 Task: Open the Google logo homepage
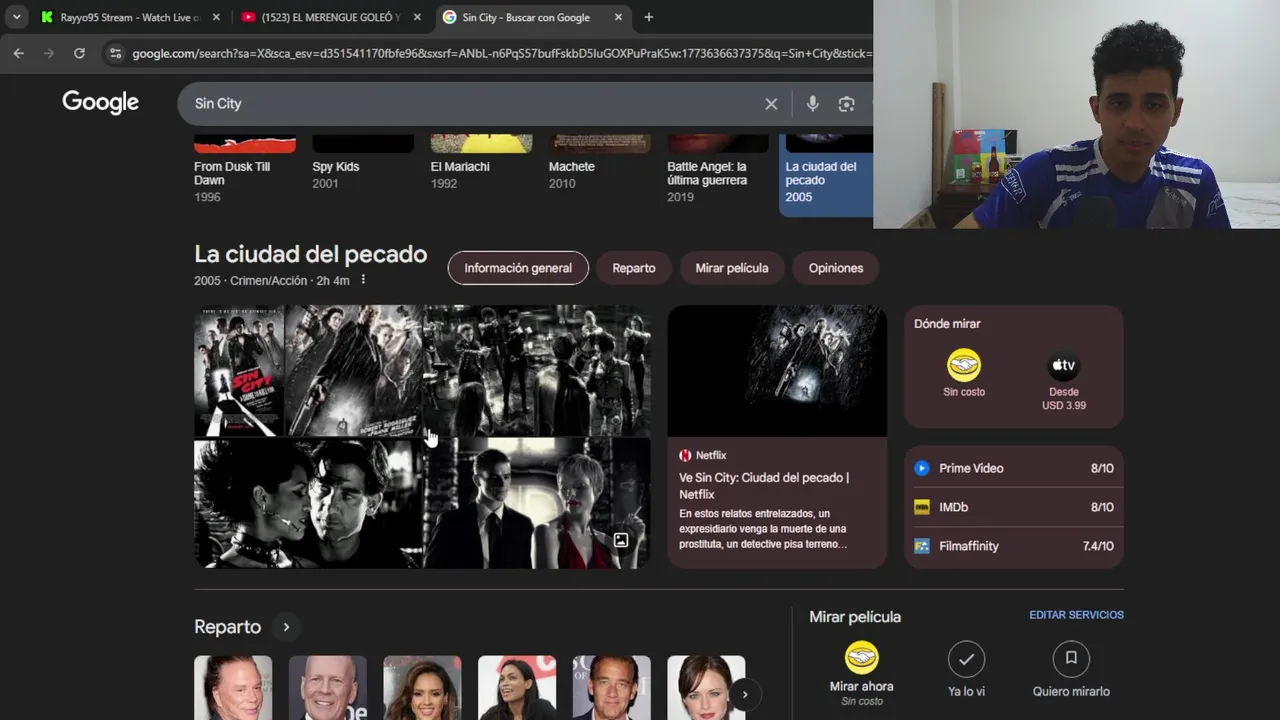pyautogui.click(x=100, y=102)
